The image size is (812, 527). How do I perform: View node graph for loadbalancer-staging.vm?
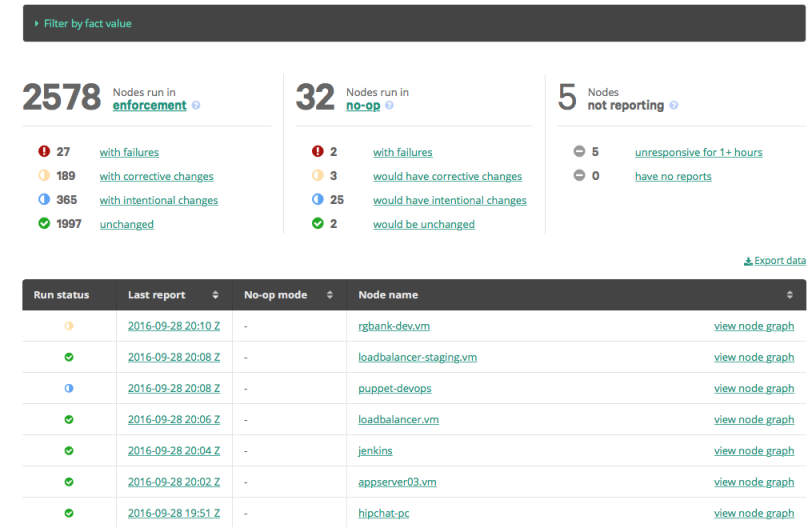[x=754, y=357]
